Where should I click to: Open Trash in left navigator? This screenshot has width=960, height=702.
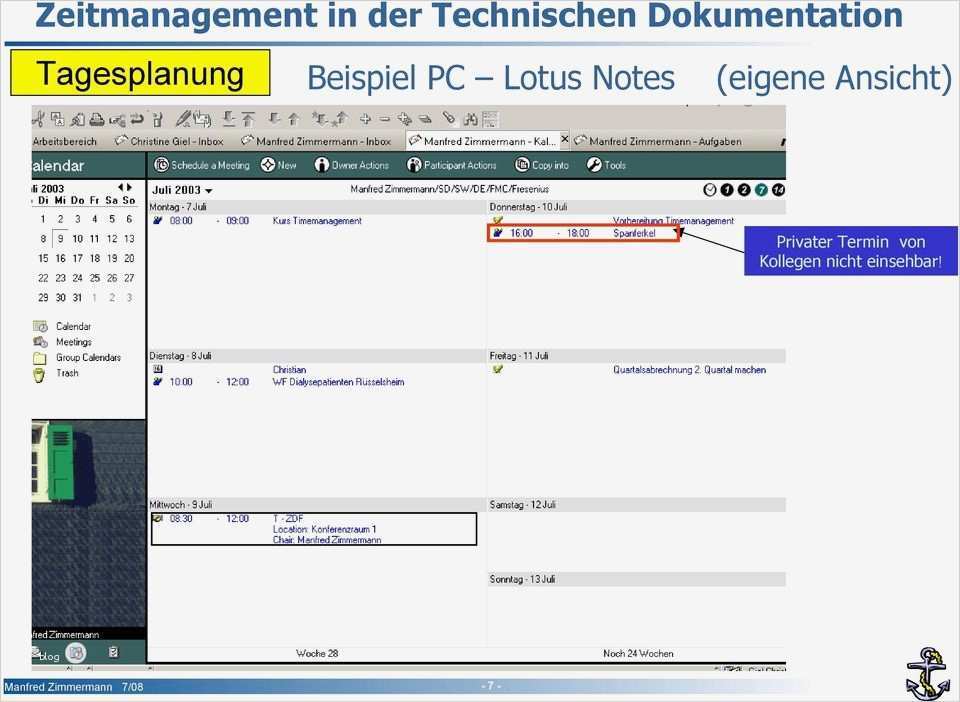[67, 373]
